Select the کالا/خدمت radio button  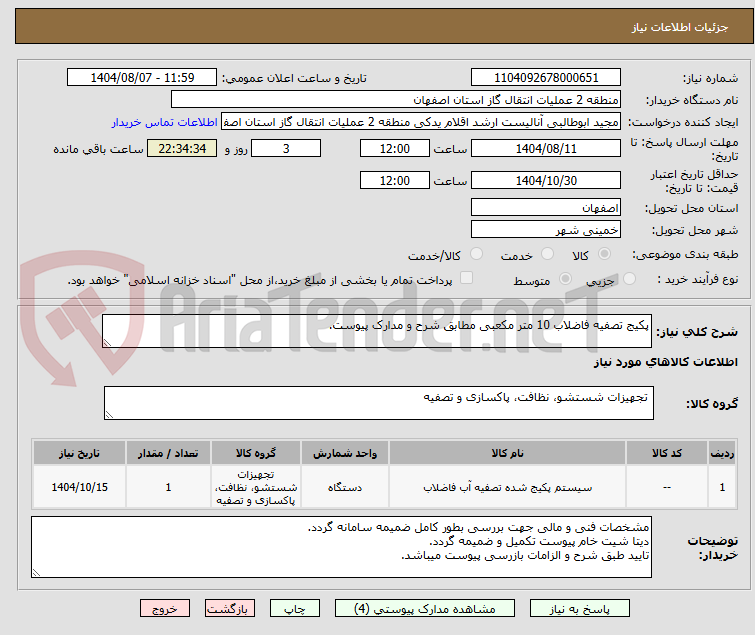tap(476, 254)
